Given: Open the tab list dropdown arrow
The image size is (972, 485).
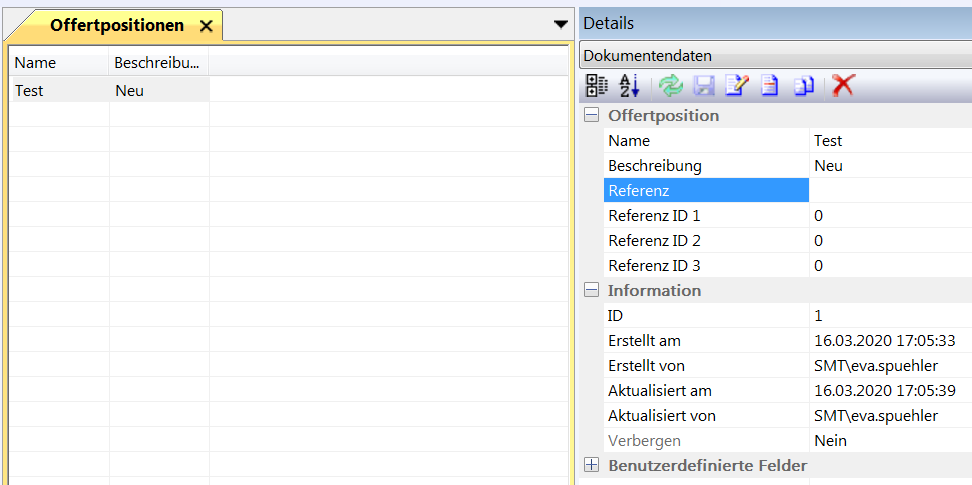Looking at the screenshot, I should pyautogui.click(x=560, y=24).
